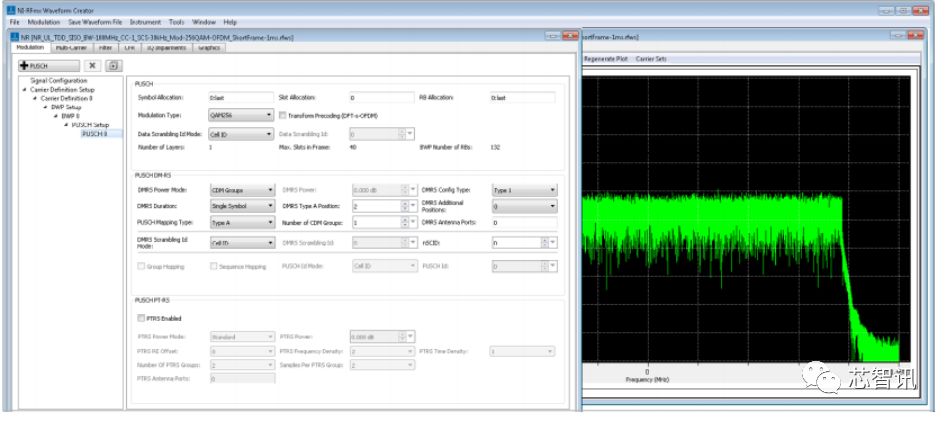This screenshot has width=947, height=421.
Task: Open the Instrument menu
Action: [146, 22]
